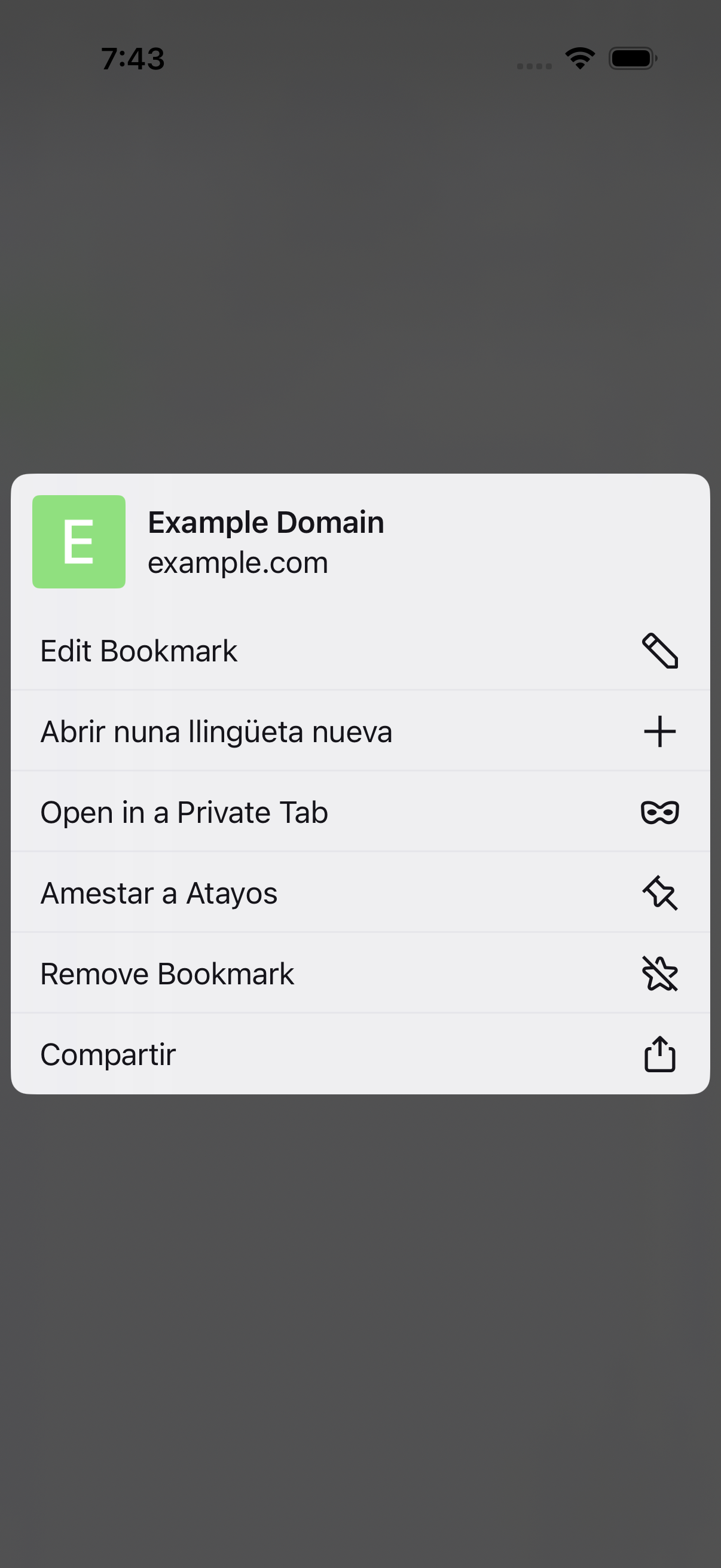Choose Abrir nuna llingüeta nueva

360,731
